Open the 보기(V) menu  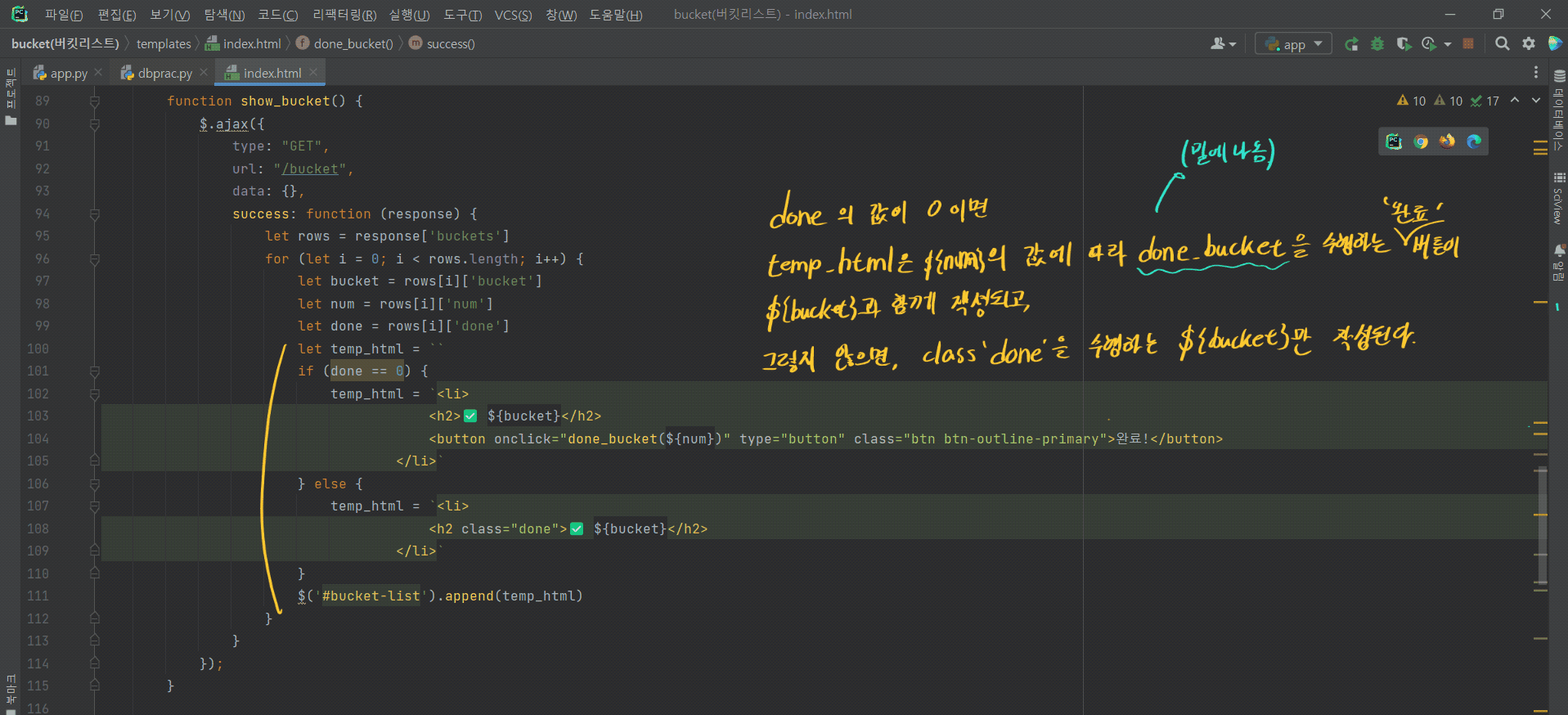(x=169, y=15)
